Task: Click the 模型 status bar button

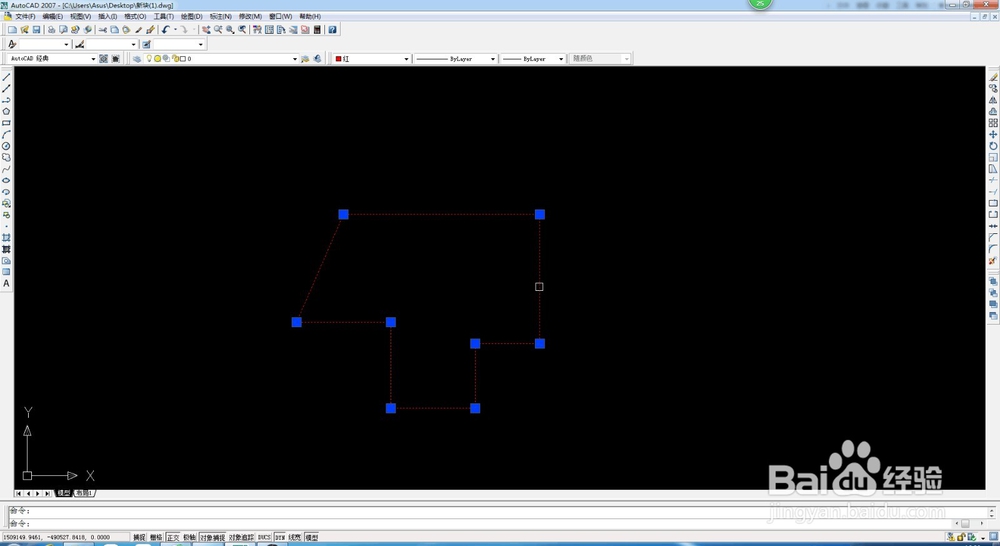Action: point(311,538)
